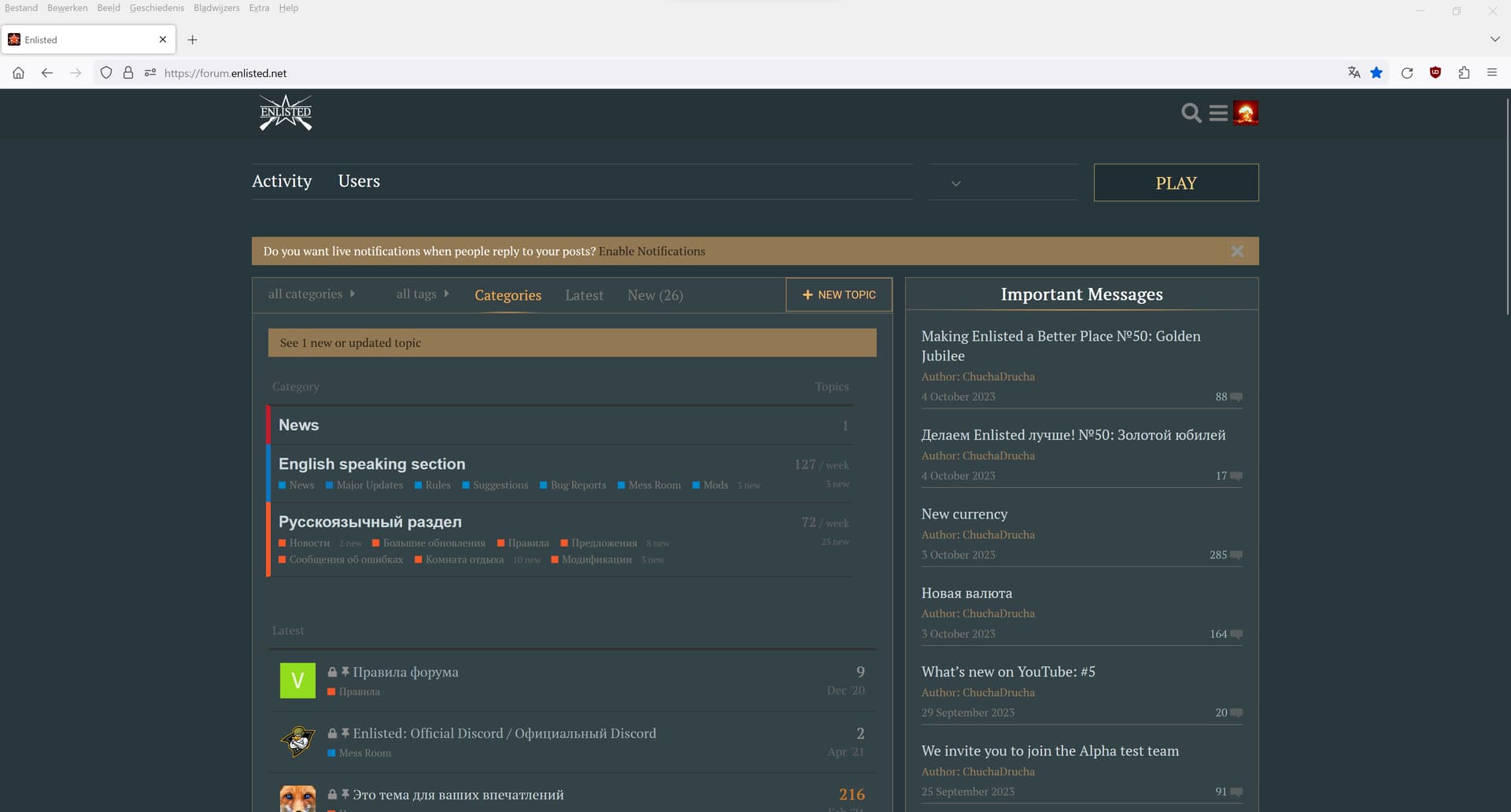Click the Firefox translate page icon
The height and width of the screenshot is (812, 1511).
click(1354, 72)
